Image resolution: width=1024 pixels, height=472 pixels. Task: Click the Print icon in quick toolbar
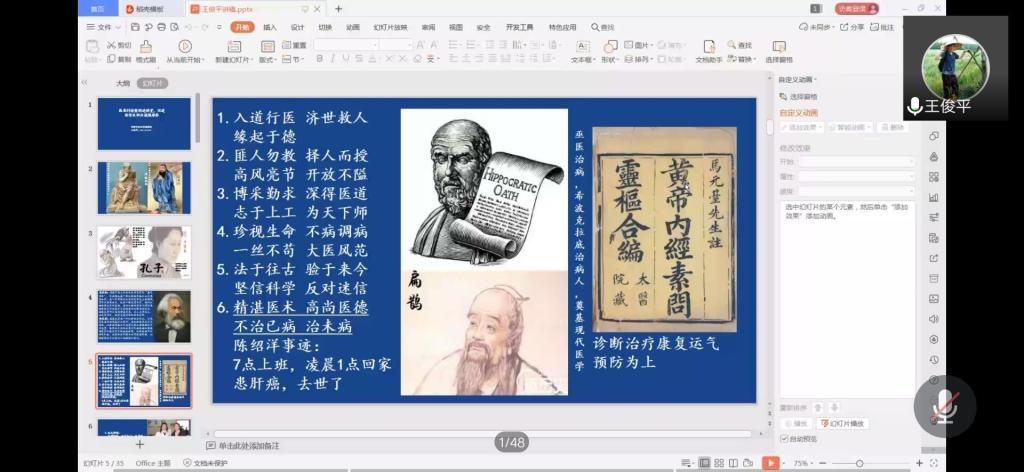tap(161, 27)
